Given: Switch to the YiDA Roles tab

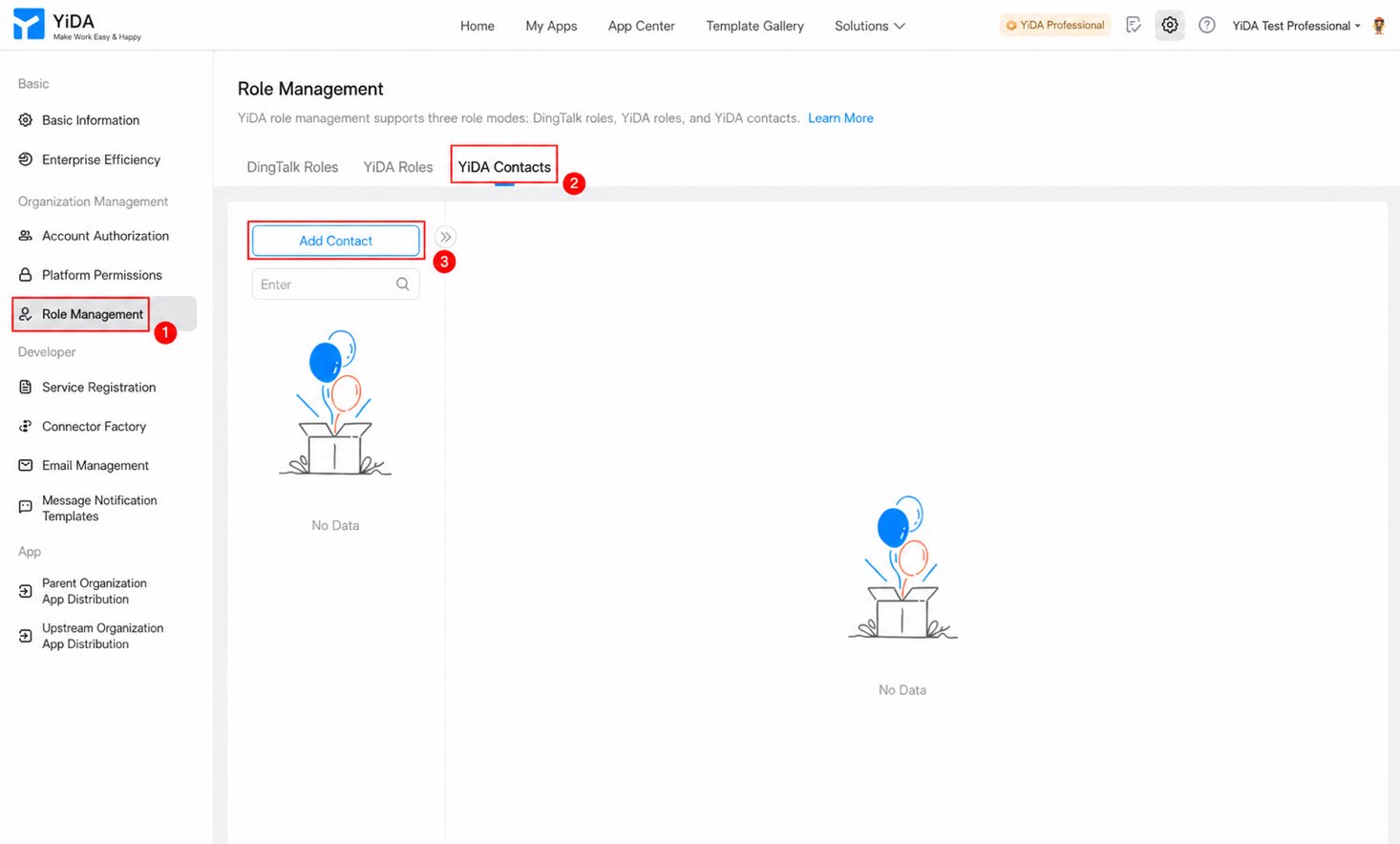Looking at the screenshot, I should tap(398, 167).
